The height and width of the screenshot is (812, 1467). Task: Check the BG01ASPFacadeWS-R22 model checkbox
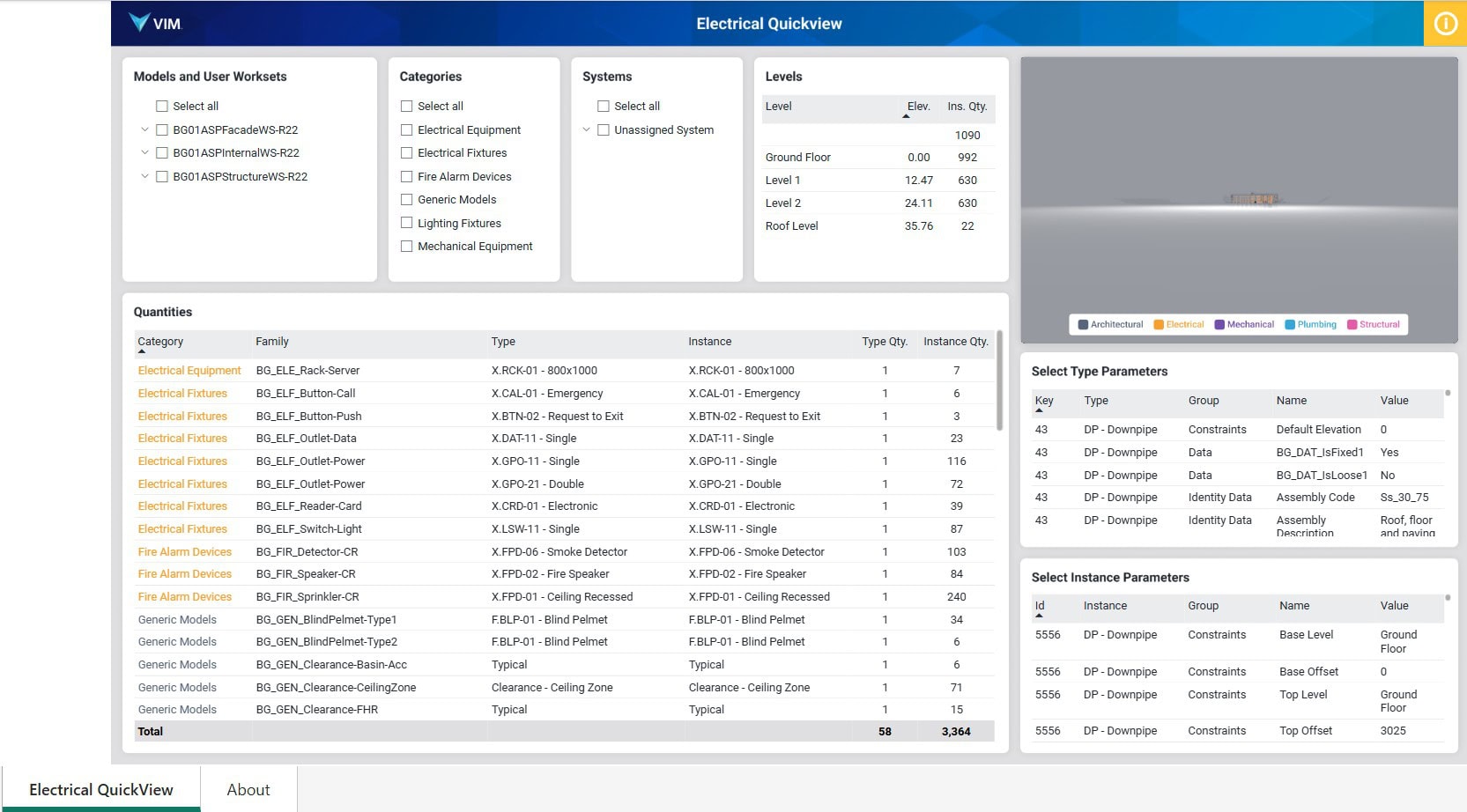(x=162, y=129)
